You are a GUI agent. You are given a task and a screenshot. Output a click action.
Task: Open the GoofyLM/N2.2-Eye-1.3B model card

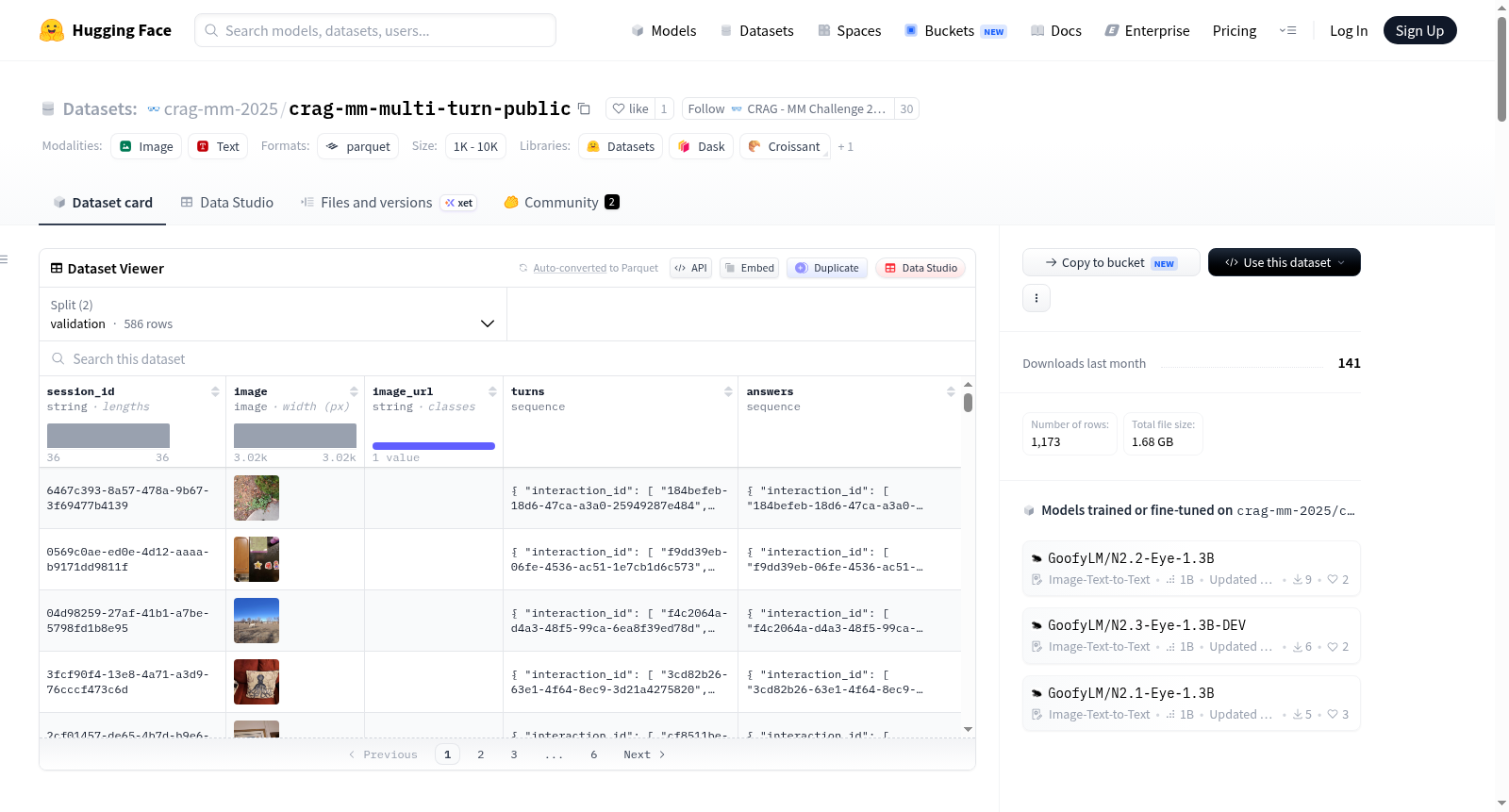pyautogui.click(x=1191, y=568)
